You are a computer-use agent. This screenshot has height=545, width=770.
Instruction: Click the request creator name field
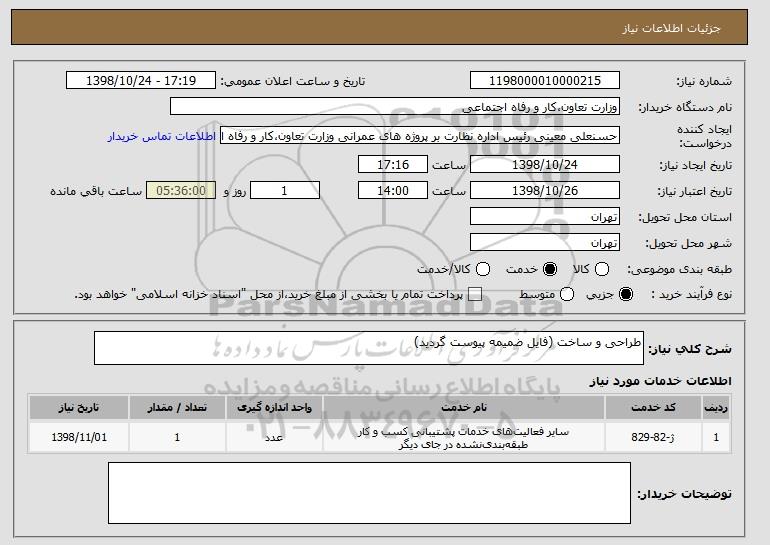point(420,136)
